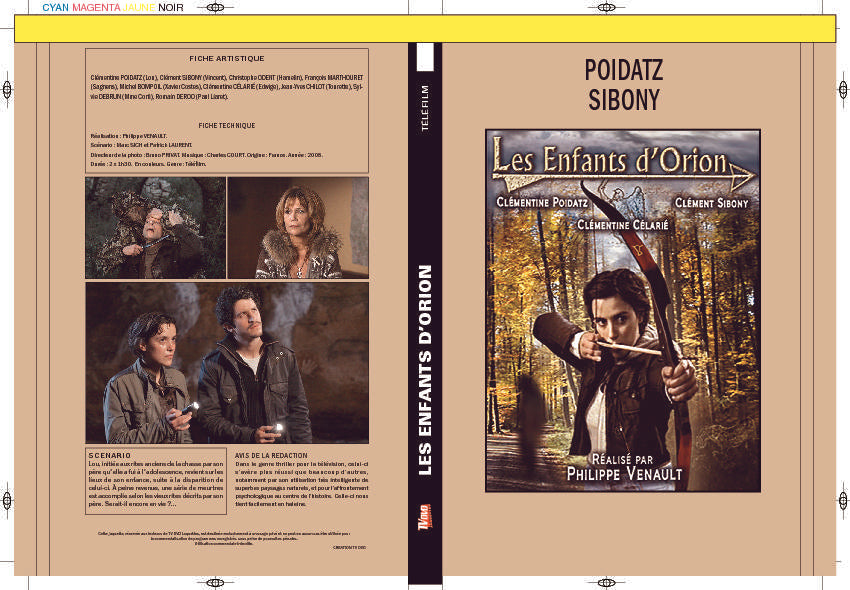Click the yellow strip across the top
This screenshot has height=590, width=850.
click(425, 29)
